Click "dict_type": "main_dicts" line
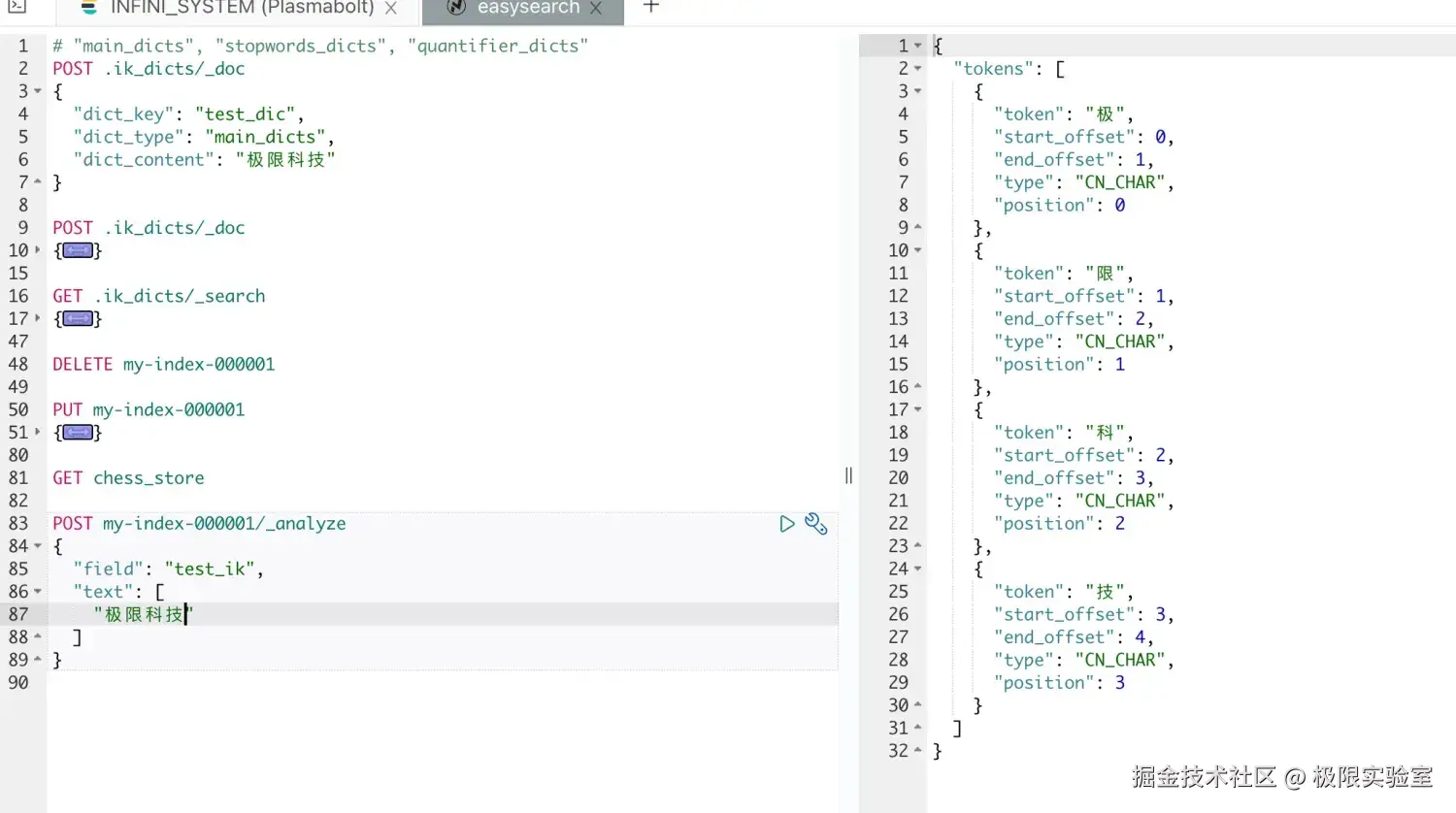 tap(204, 137)
